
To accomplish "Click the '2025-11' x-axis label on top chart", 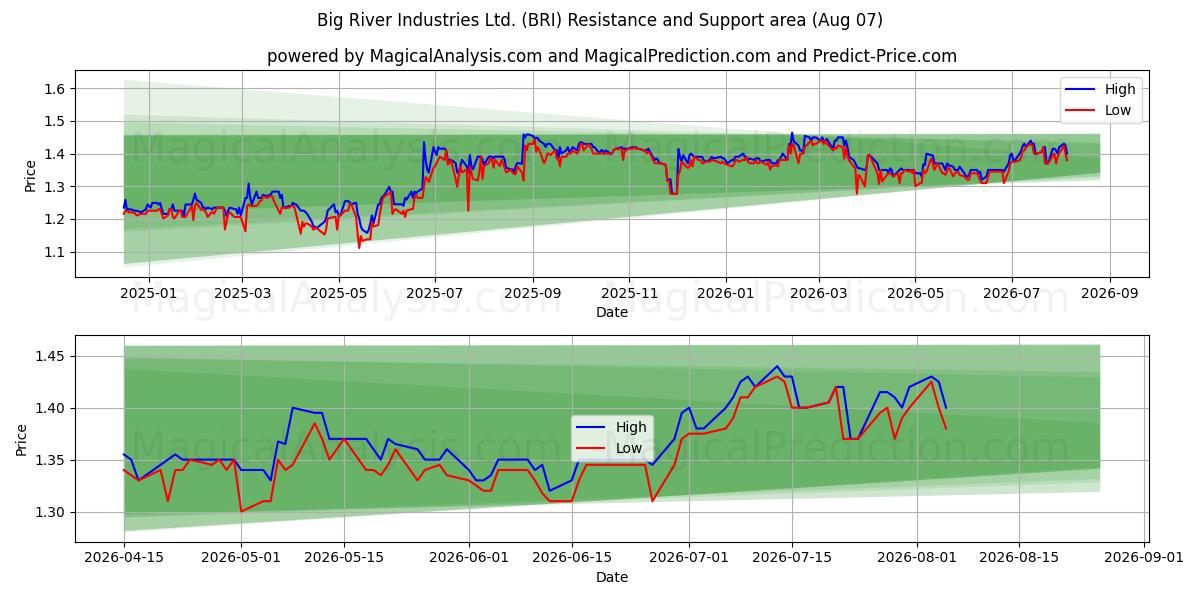I will click(x=630, y=293).
